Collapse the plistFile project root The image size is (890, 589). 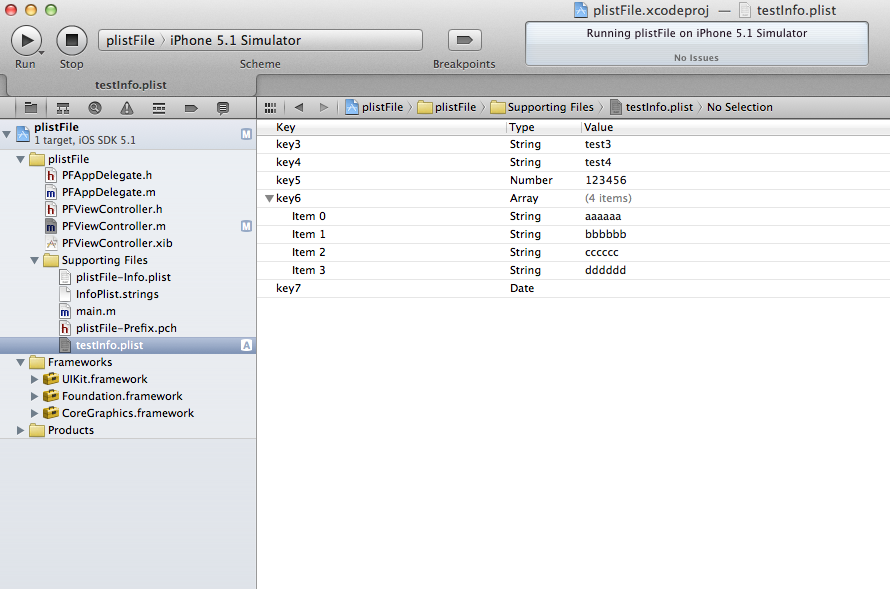coord(7,134)
